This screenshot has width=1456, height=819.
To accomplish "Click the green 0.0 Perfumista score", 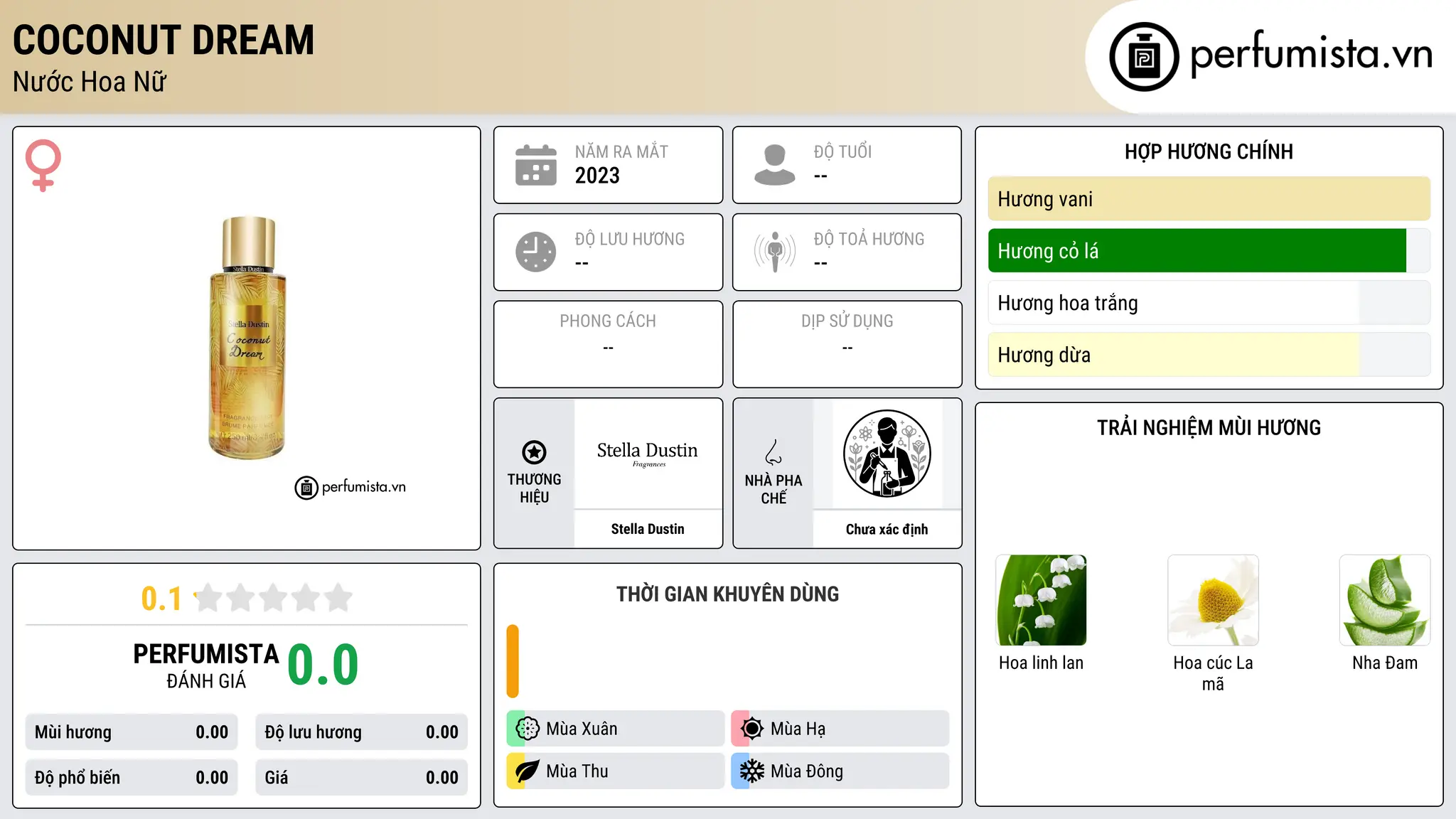I will click(x=323, y=665).
